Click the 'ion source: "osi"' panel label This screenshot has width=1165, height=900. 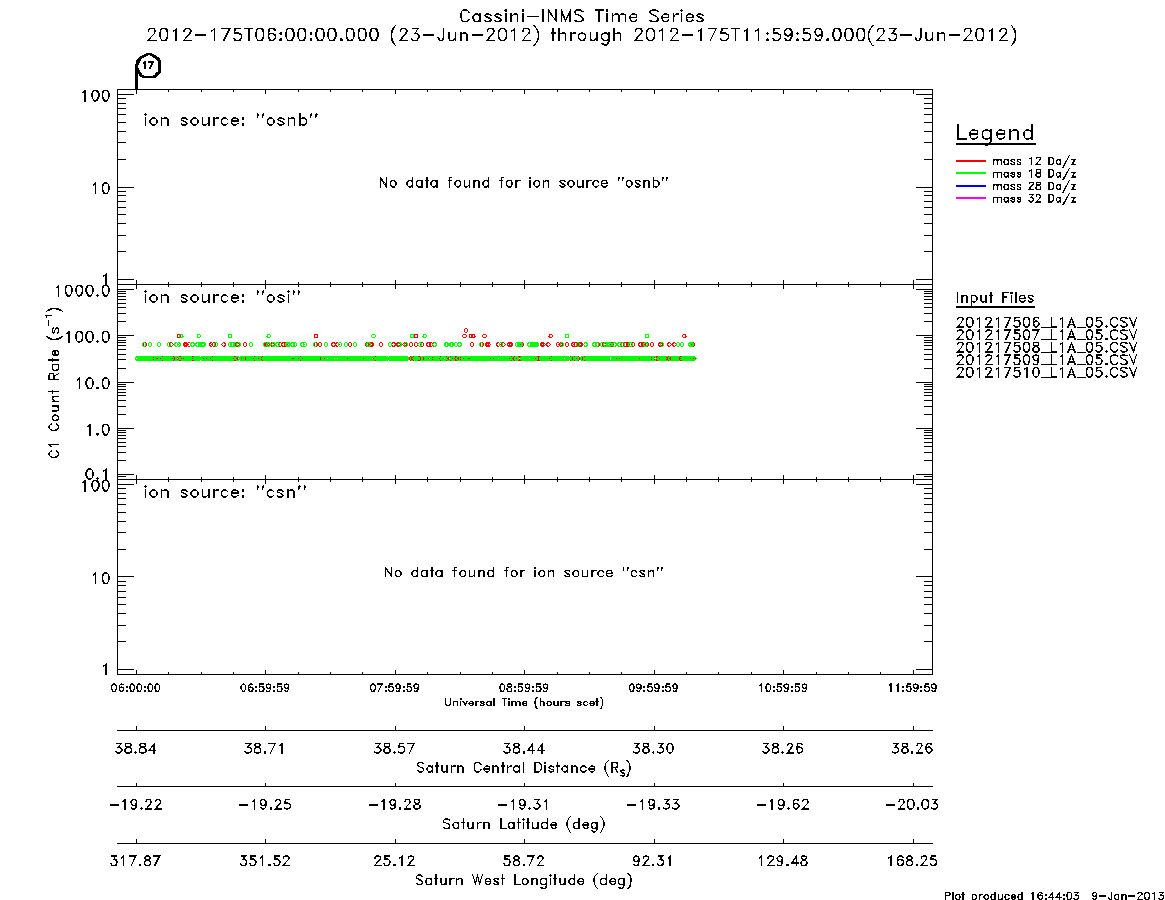click(x=222, y=297)
